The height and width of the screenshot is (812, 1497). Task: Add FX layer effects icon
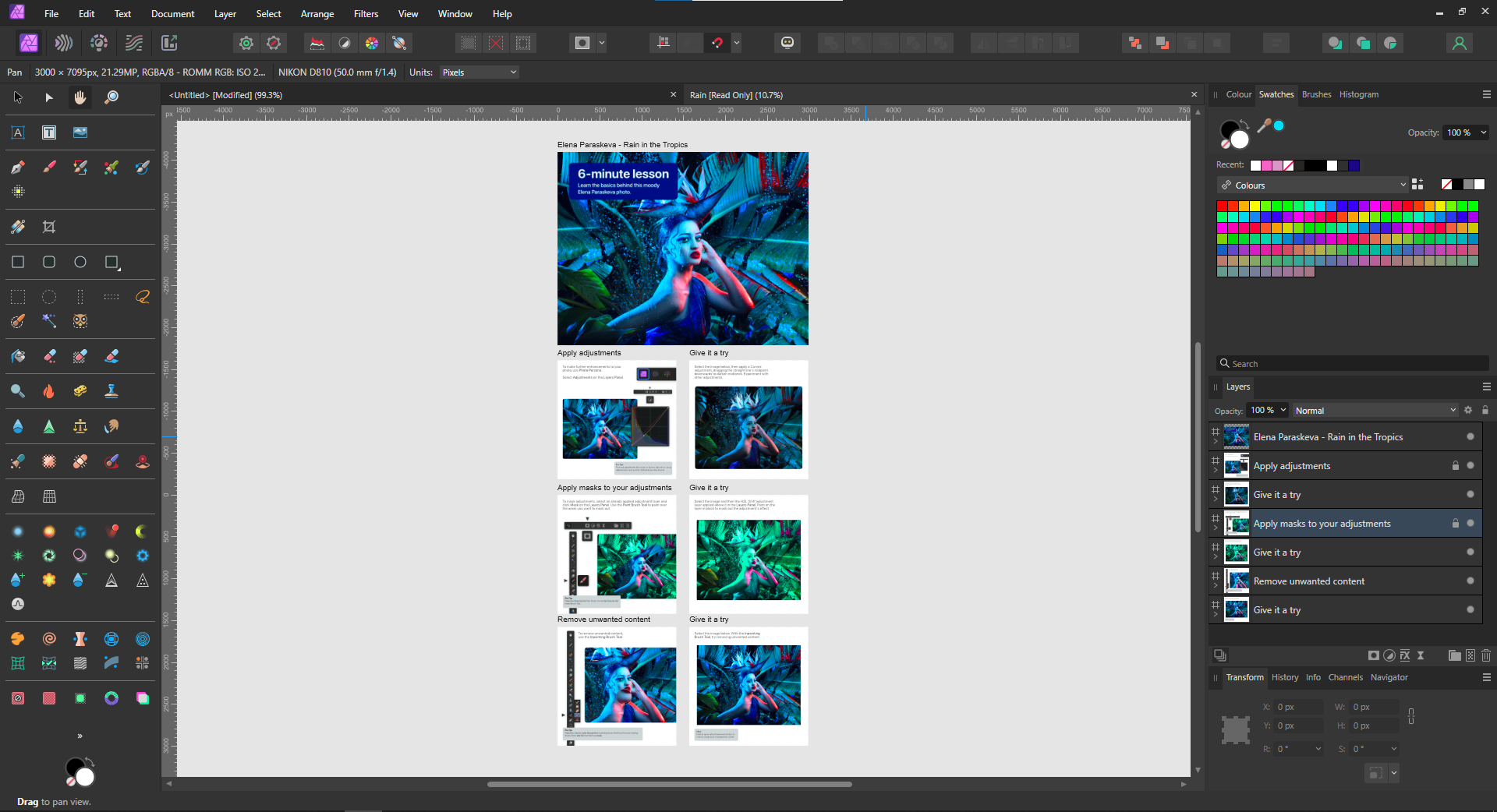pos(1405,655)
